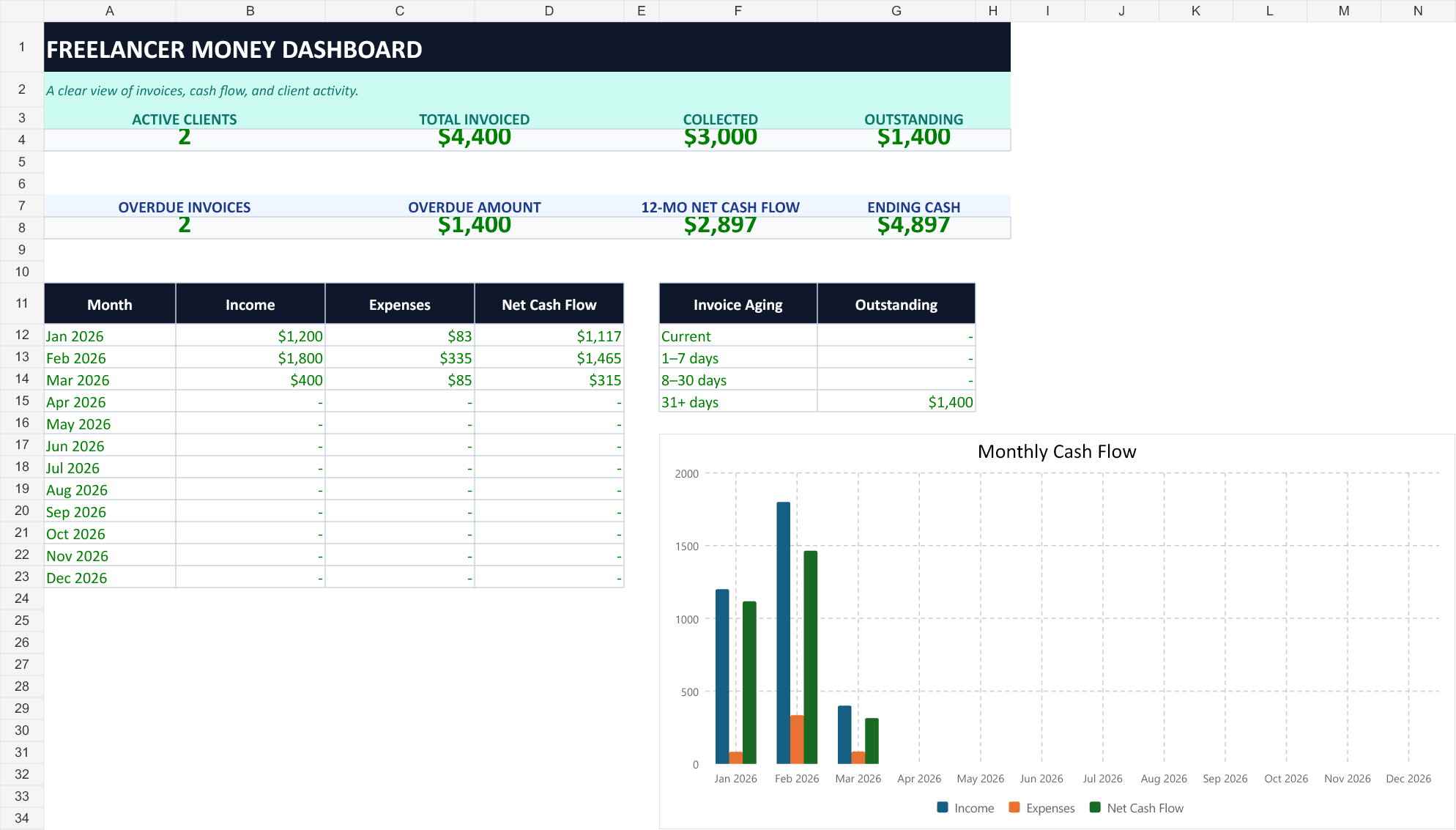
Task: Click the $1,200 January income cell
Action: pos(250,336)
